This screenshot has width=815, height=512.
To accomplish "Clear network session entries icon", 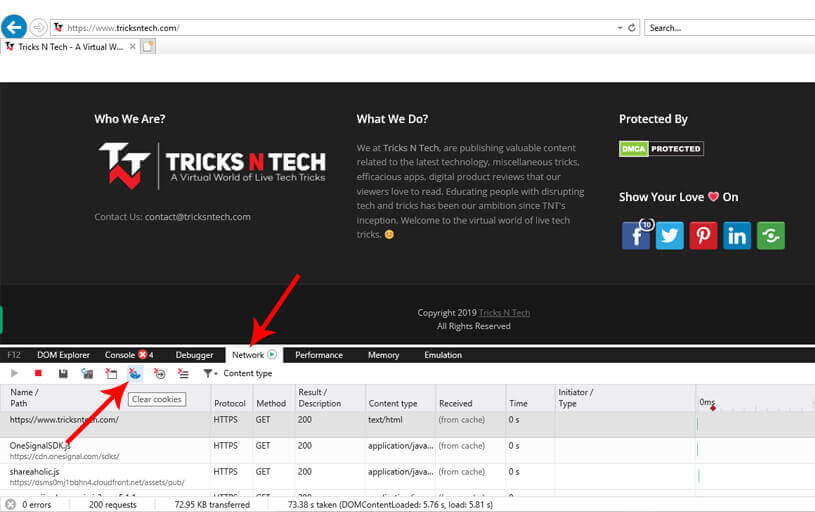I will [183, 373].
